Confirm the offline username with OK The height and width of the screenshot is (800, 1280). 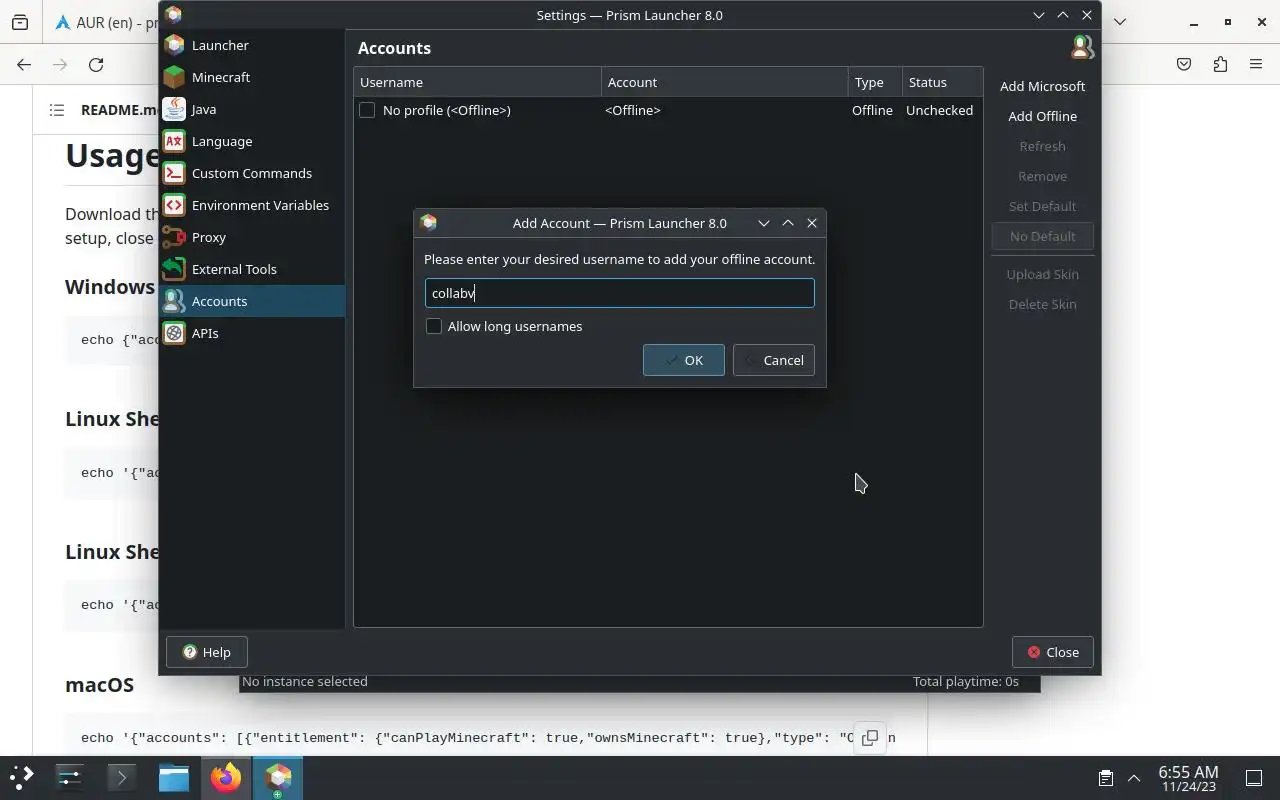click(684, 360)
